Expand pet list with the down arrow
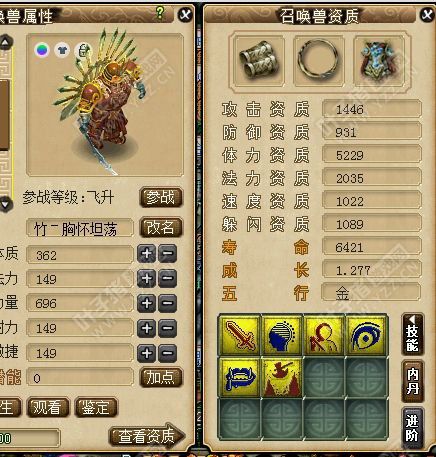This screenshot has width=436, height=457. (6, 203)
